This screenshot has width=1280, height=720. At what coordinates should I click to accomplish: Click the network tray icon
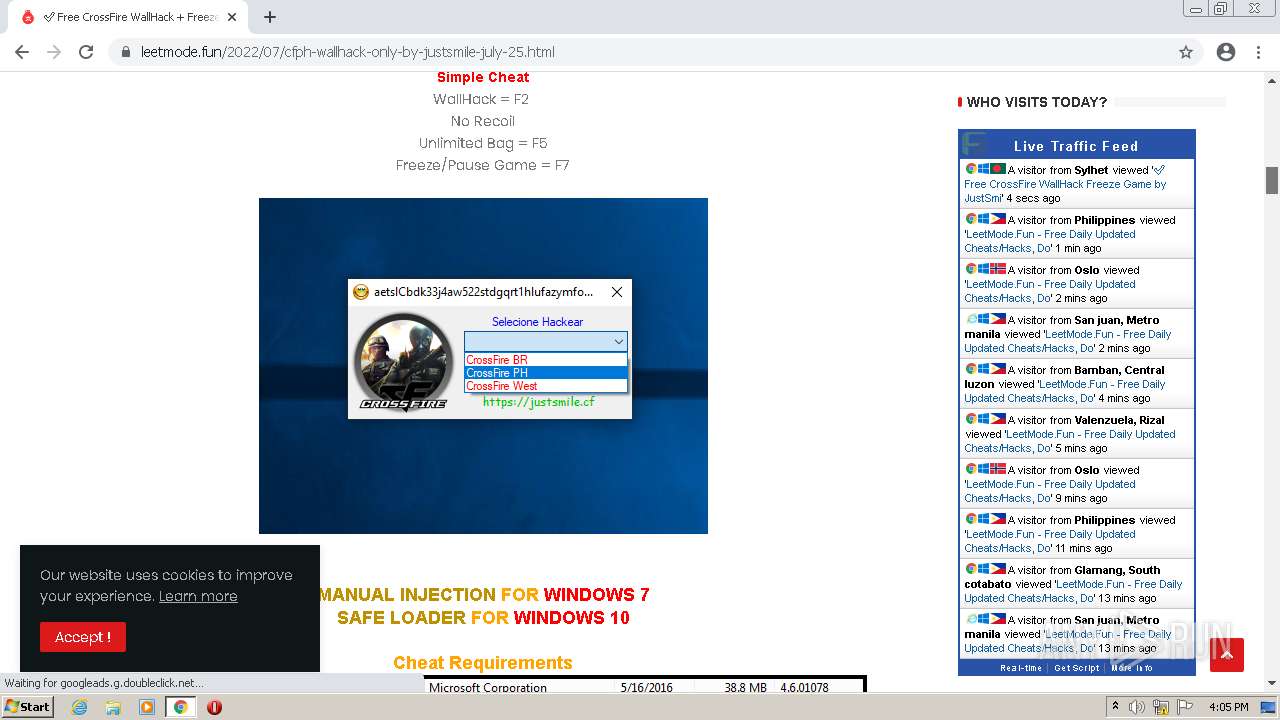click(x=1160, y=707)
